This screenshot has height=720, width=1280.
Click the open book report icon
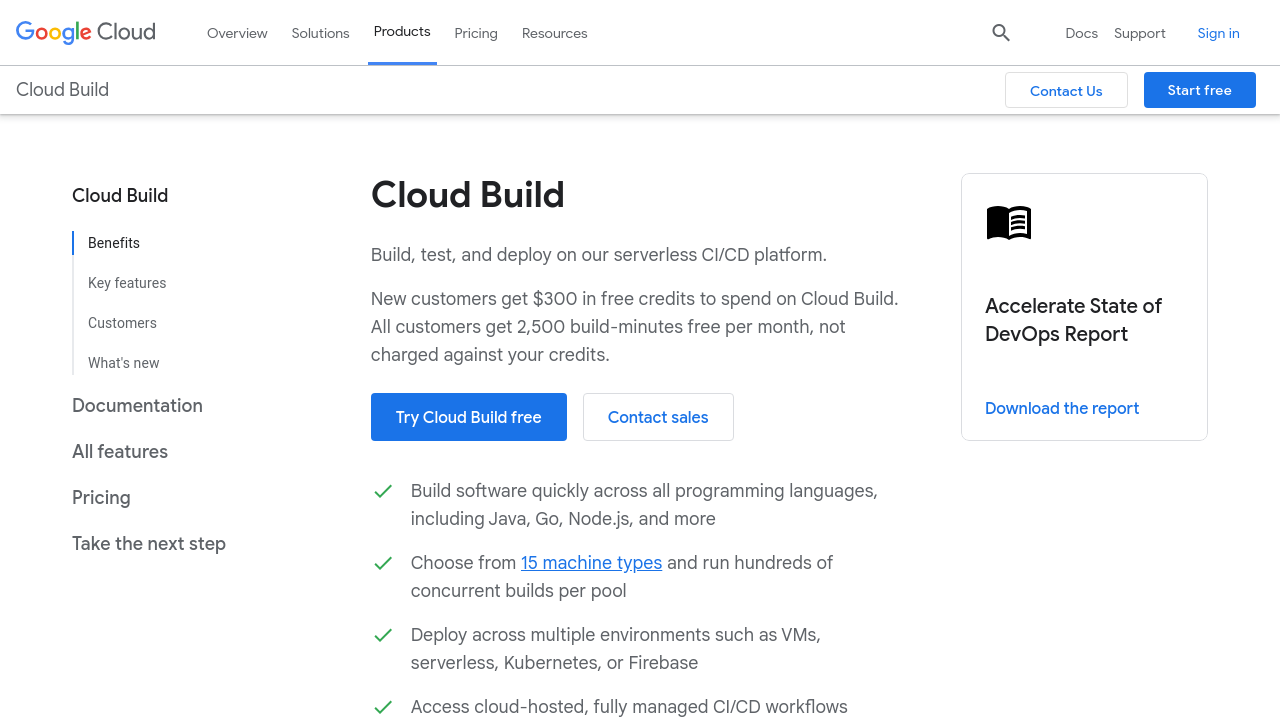(x=1008, y=222)
